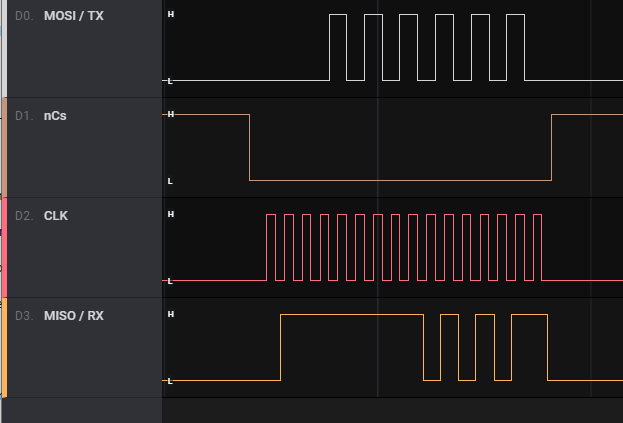The width and height of the screenshot is (623, 423).
Task: Click the orange MISO / RX color strip
Action: (3, 348)
